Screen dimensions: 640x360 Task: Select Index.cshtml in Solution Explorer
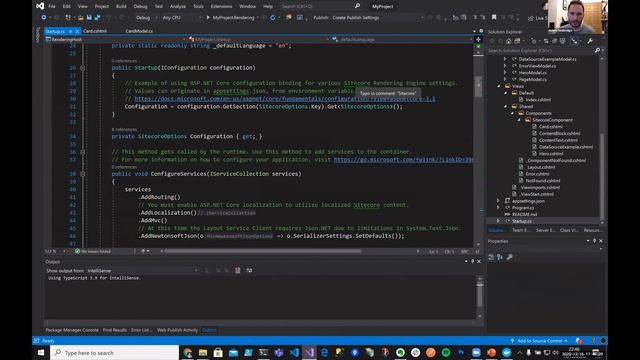click(x=538, y=100)
